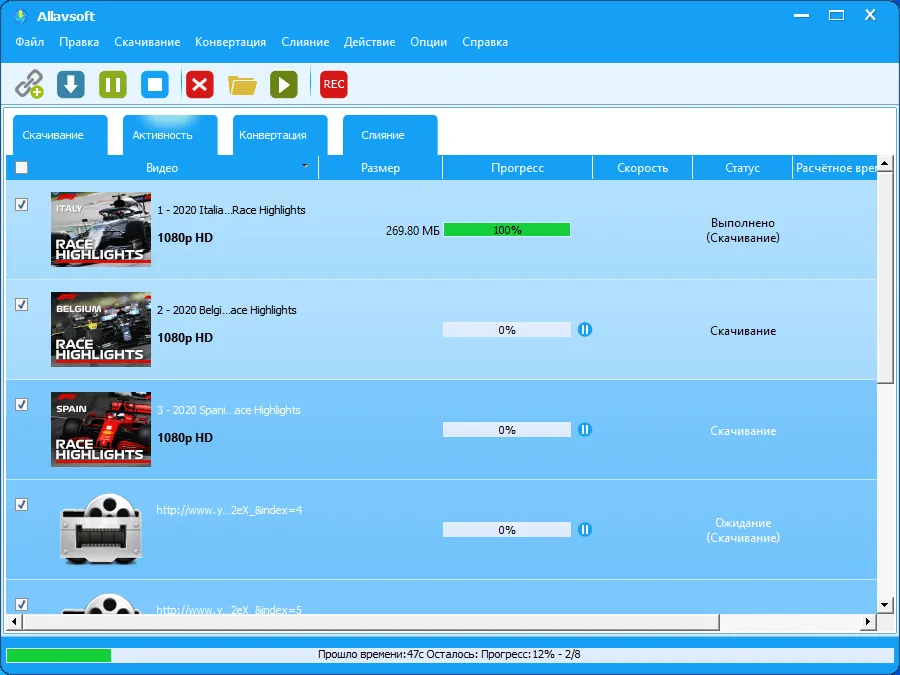Click the Italy Race Highlights thumbnail

coord(101,230)
